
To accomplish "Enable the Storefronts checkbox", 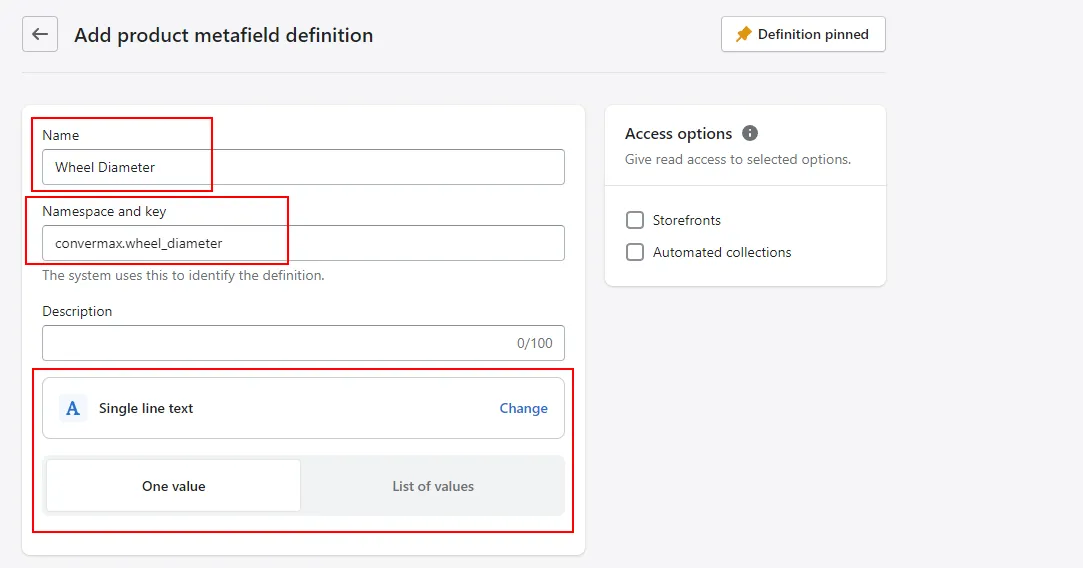I will [635, 220].
